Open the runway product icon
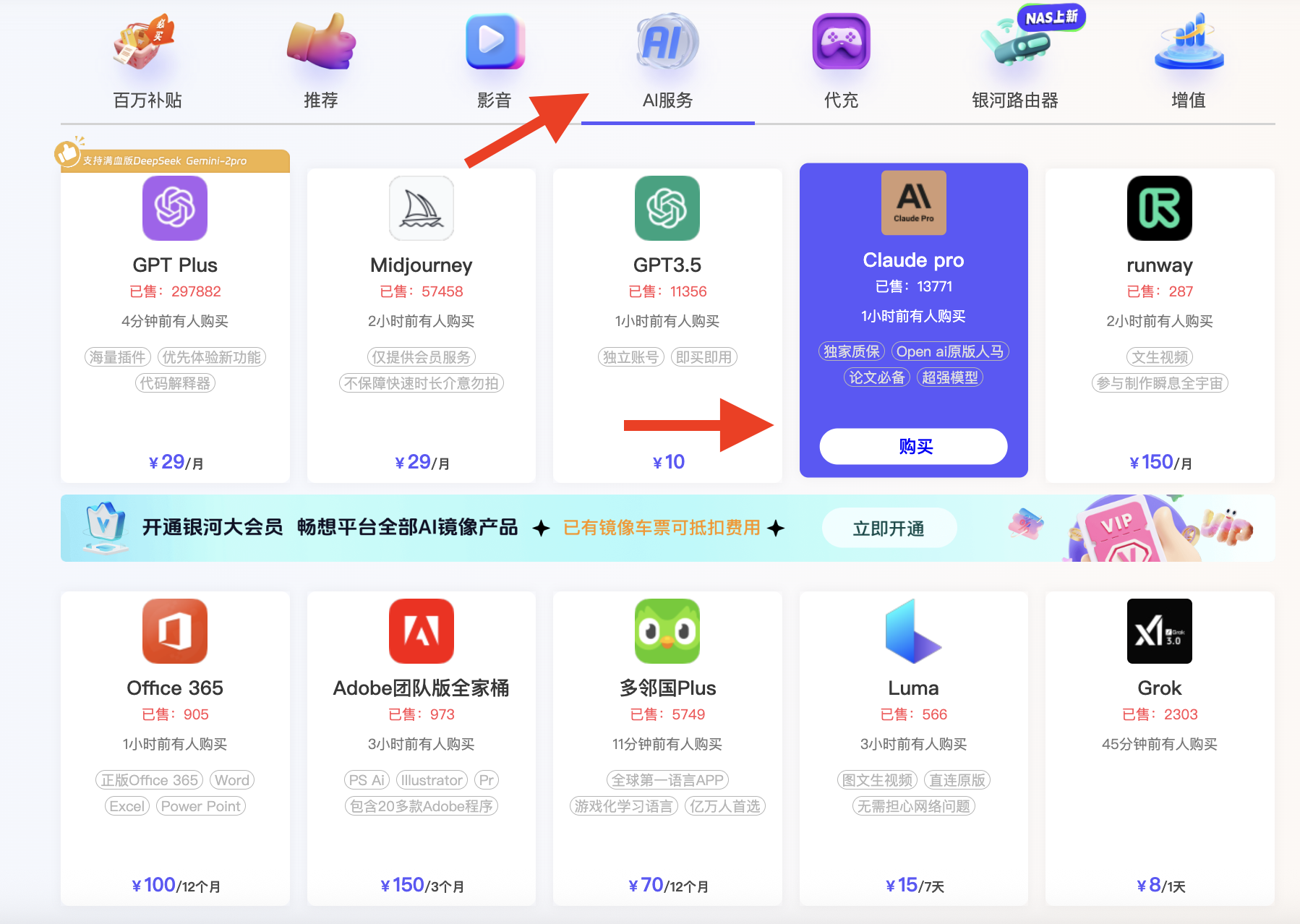Screen dimensions: 1300x924 coord(1159,208)
